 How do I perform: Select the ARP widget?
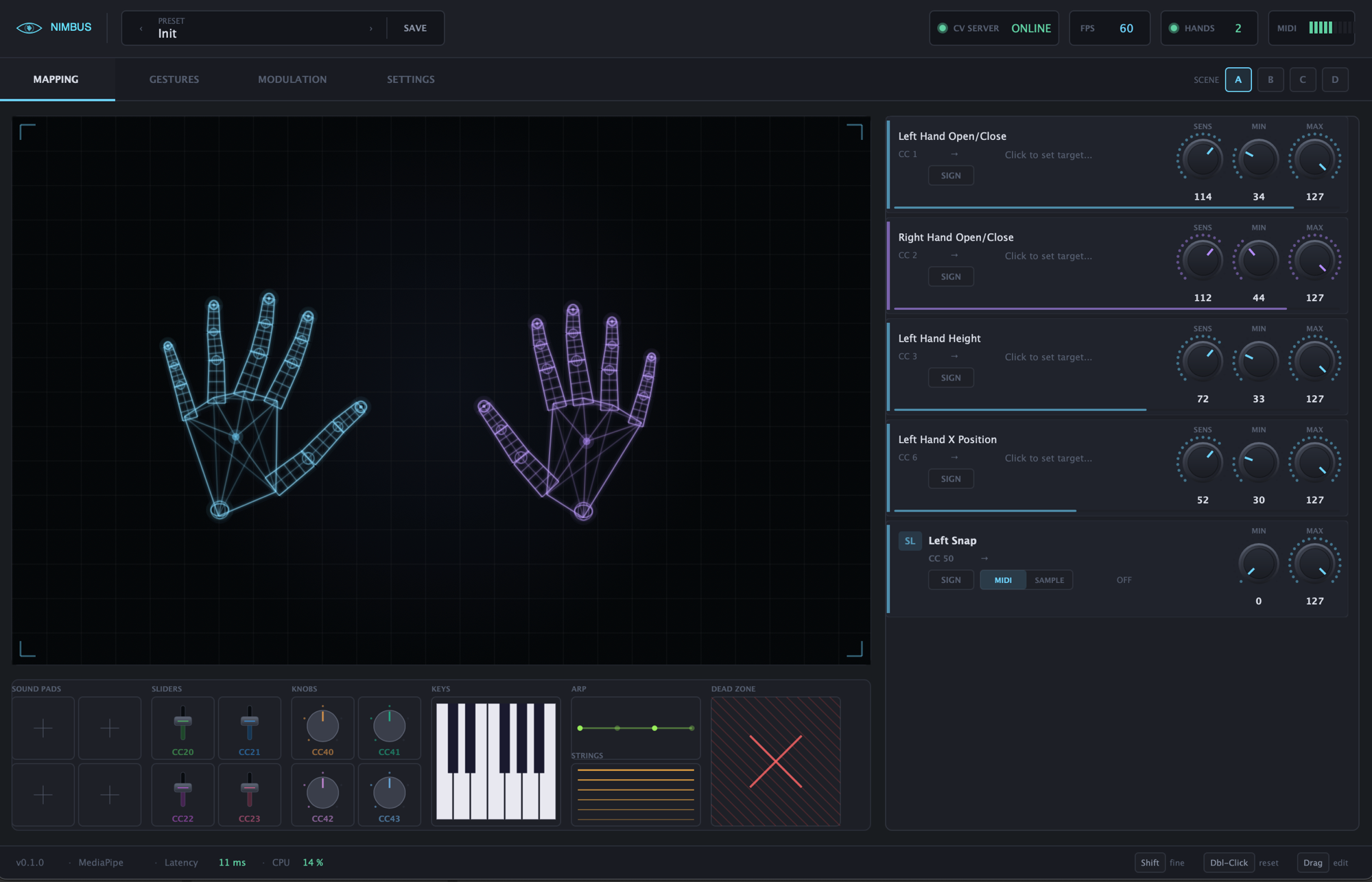click(636, 728)
